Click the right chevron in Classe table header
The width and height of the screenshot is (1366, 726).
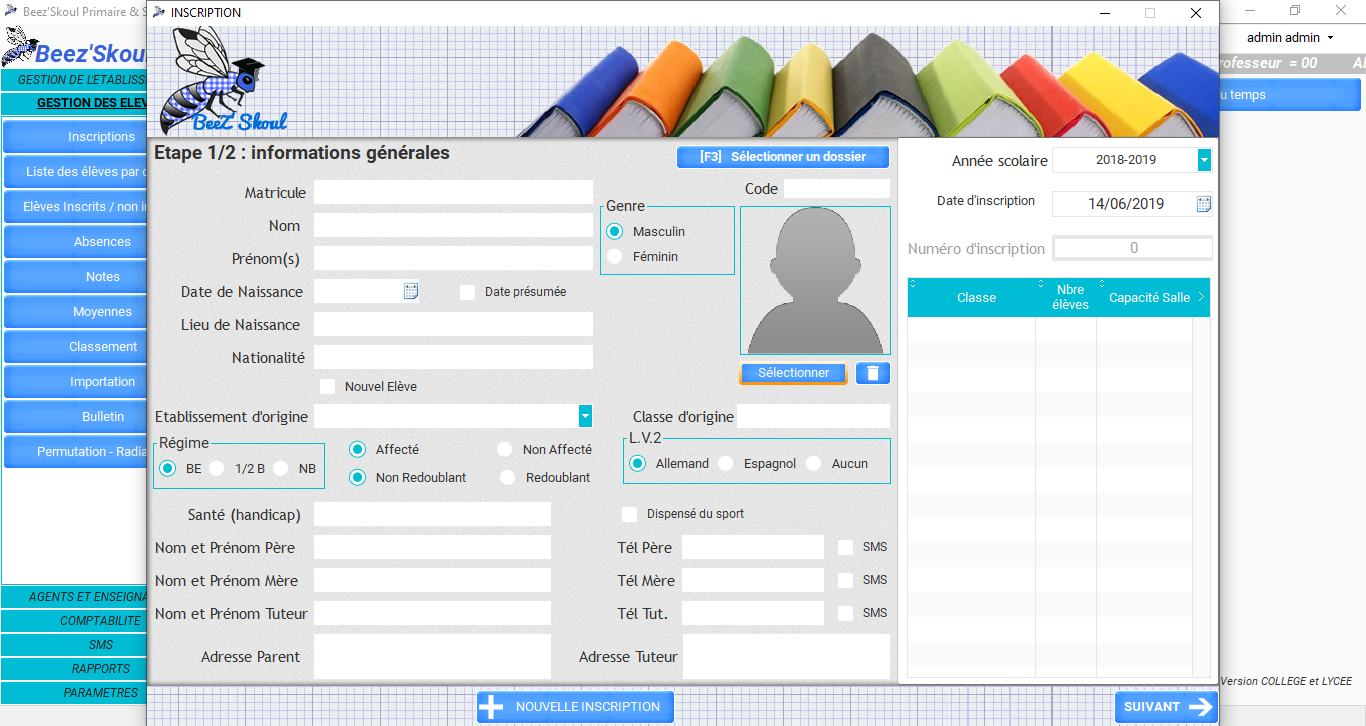(1201, 297)
